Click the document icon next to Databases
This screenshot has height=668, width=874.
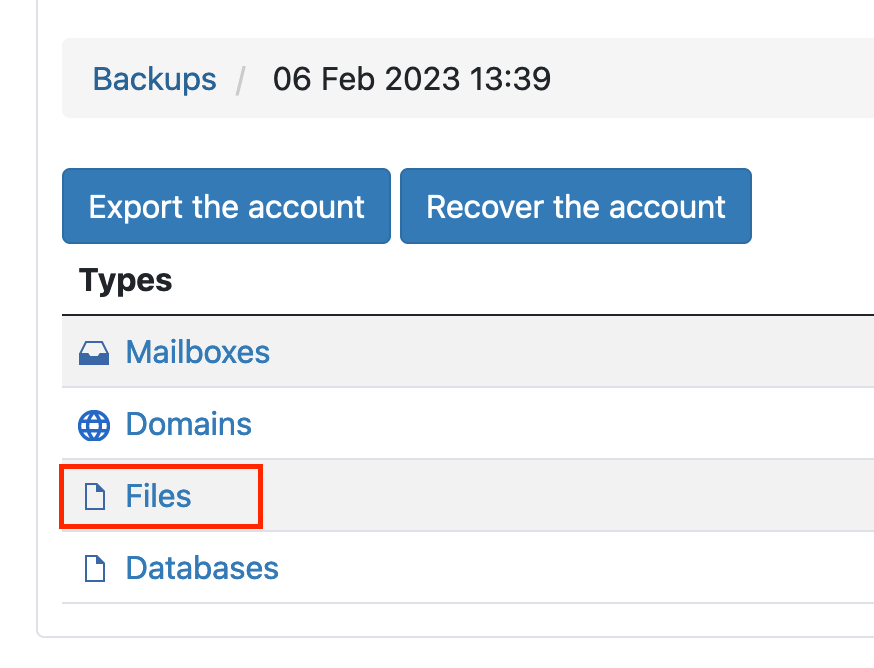click(93, 568)
